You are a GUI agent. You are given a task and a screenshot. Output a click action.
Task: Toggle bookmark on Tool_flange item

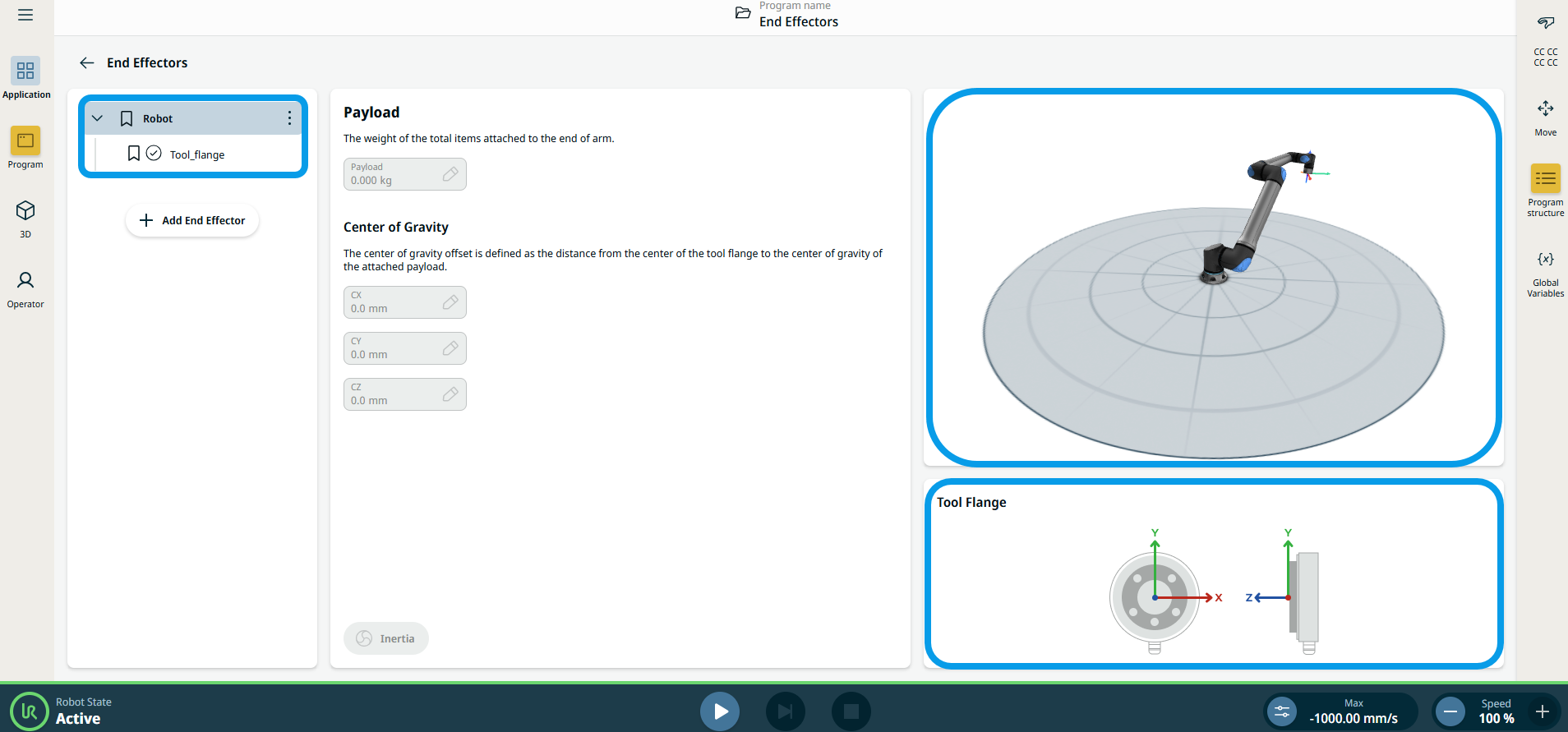pyautogui.click(x=133, y=154)
